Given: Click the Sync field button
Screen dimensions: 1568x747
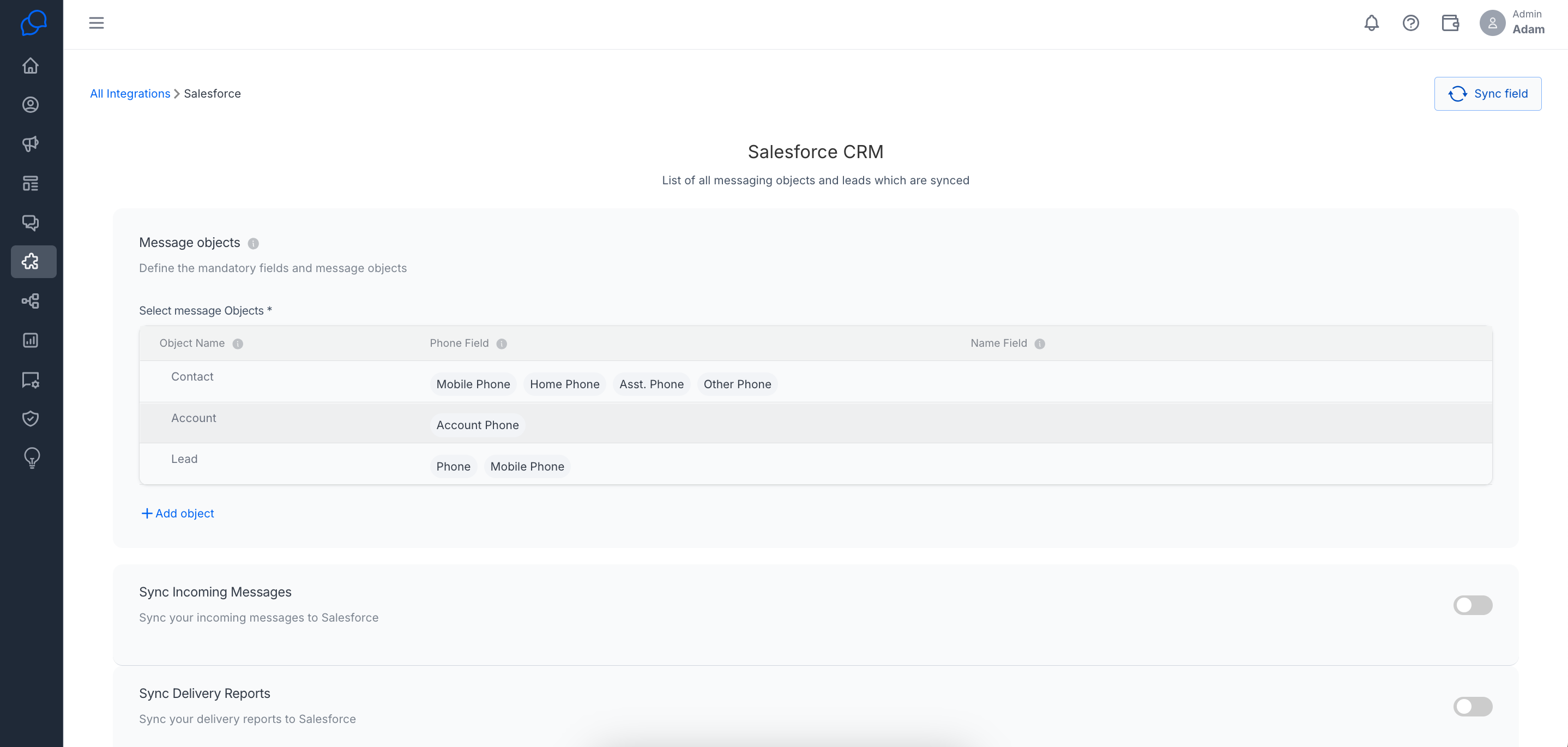Looking at the screenshot, I should [x=1488, y=94].
